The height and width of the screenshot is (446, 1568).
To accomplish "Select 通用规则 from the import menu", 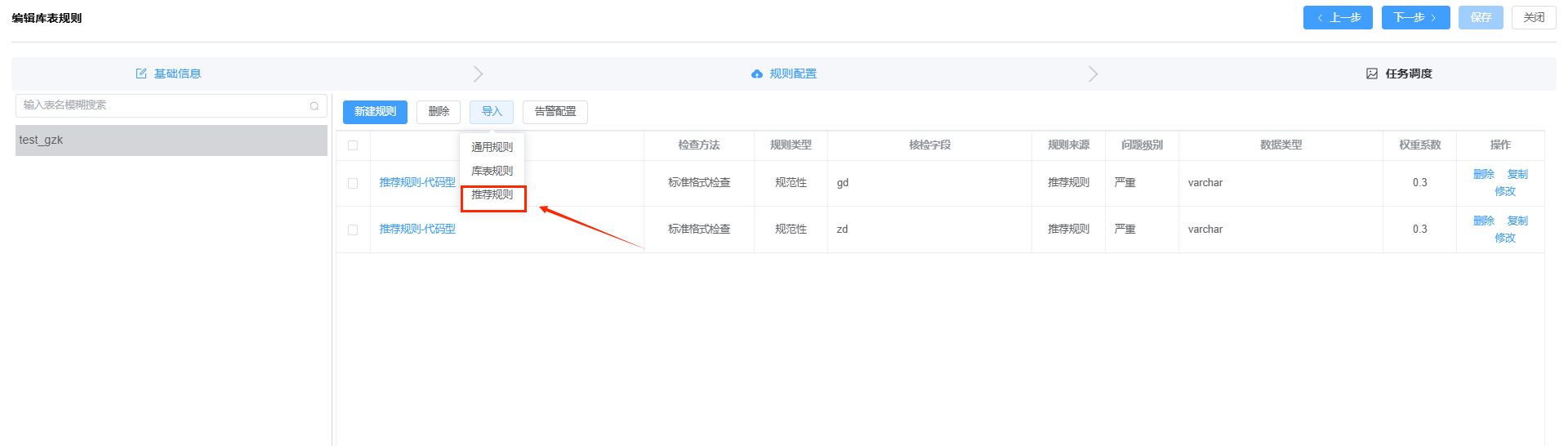I will [492, 147].
